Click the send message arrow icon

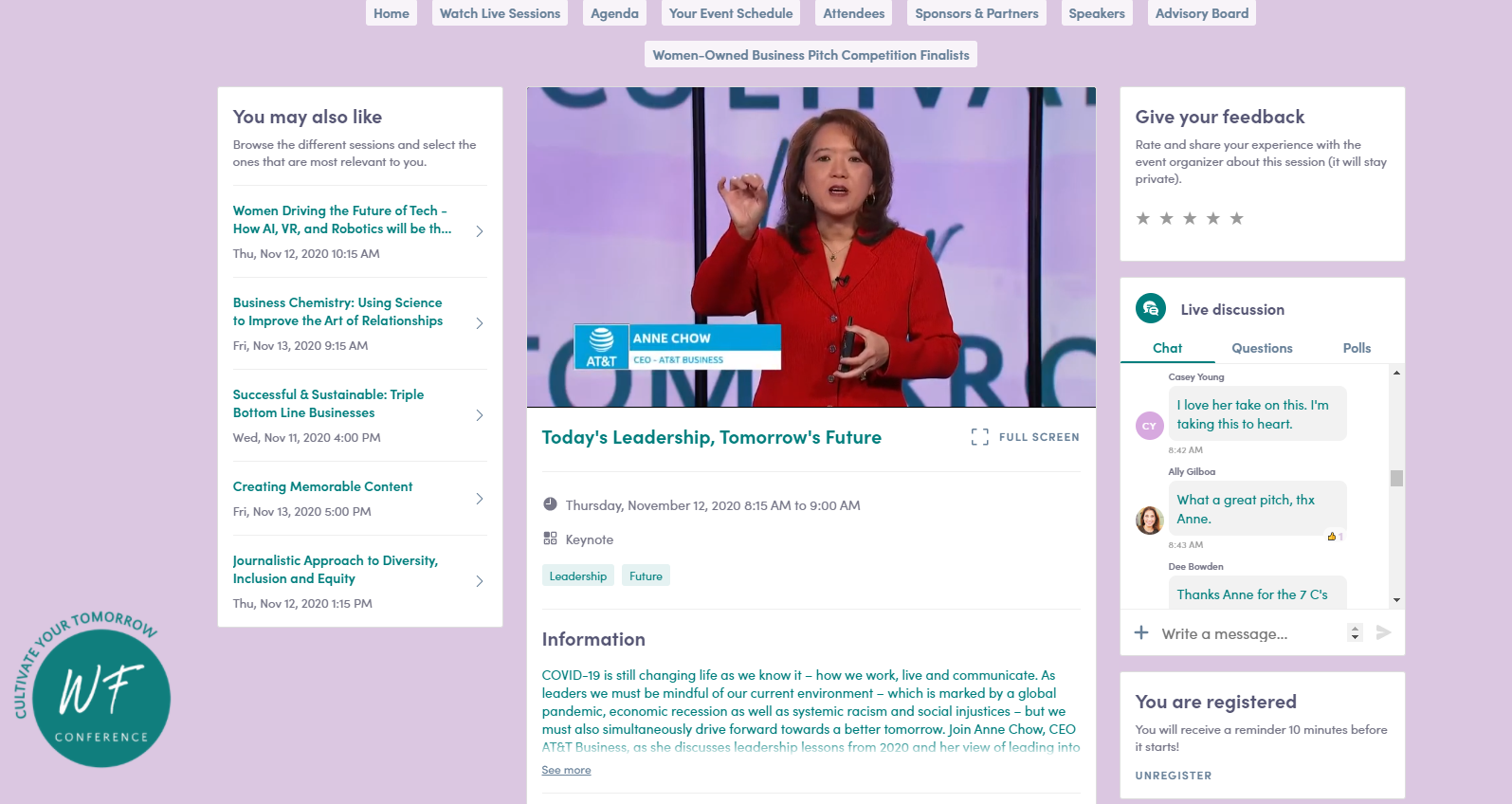[x=1383, y=632]
